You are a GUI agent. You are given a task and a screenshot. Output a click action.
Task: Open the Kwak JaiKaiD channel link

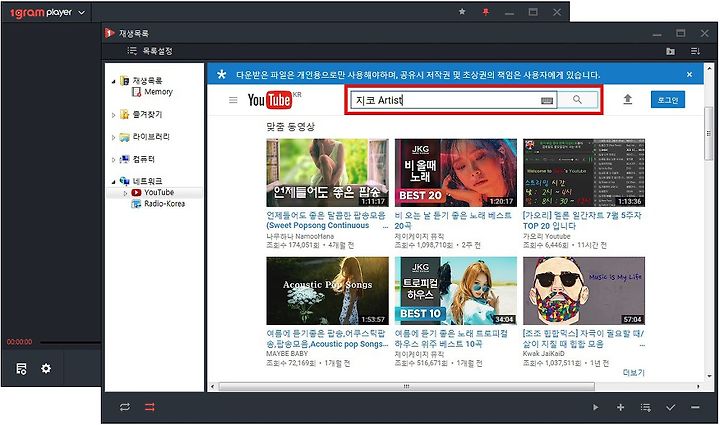tap(546, 353)
